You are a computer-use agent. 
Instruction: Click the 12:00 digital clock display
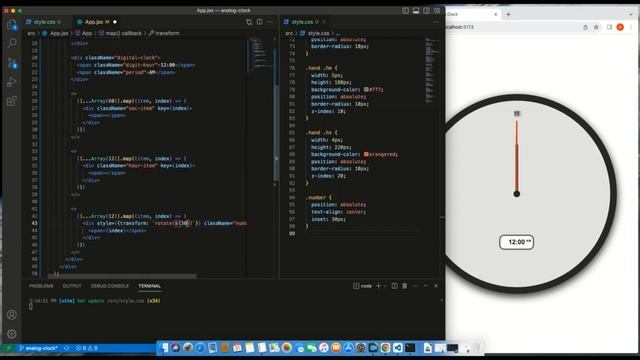pos(516,242)
